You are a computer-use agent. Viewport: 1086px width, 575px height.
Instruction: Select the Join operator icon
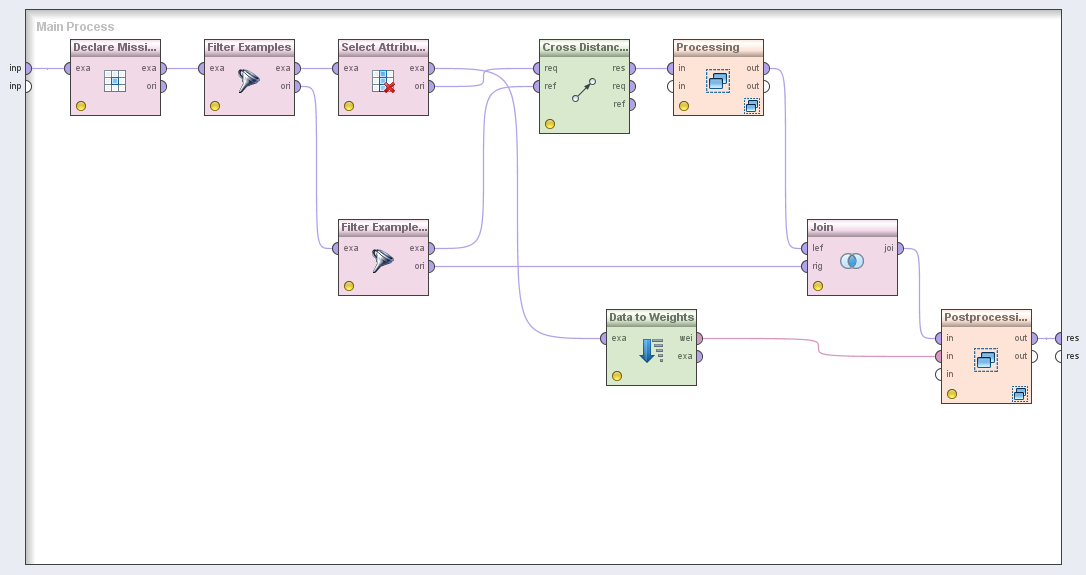click(852, 261)
